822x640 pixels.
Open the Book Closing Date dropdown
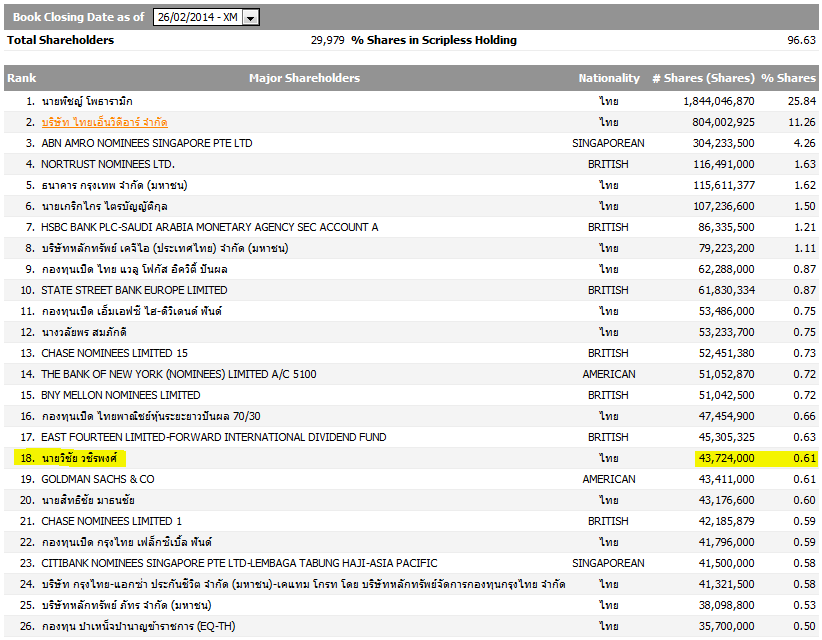pyautogui.click(x=250, y=17)
